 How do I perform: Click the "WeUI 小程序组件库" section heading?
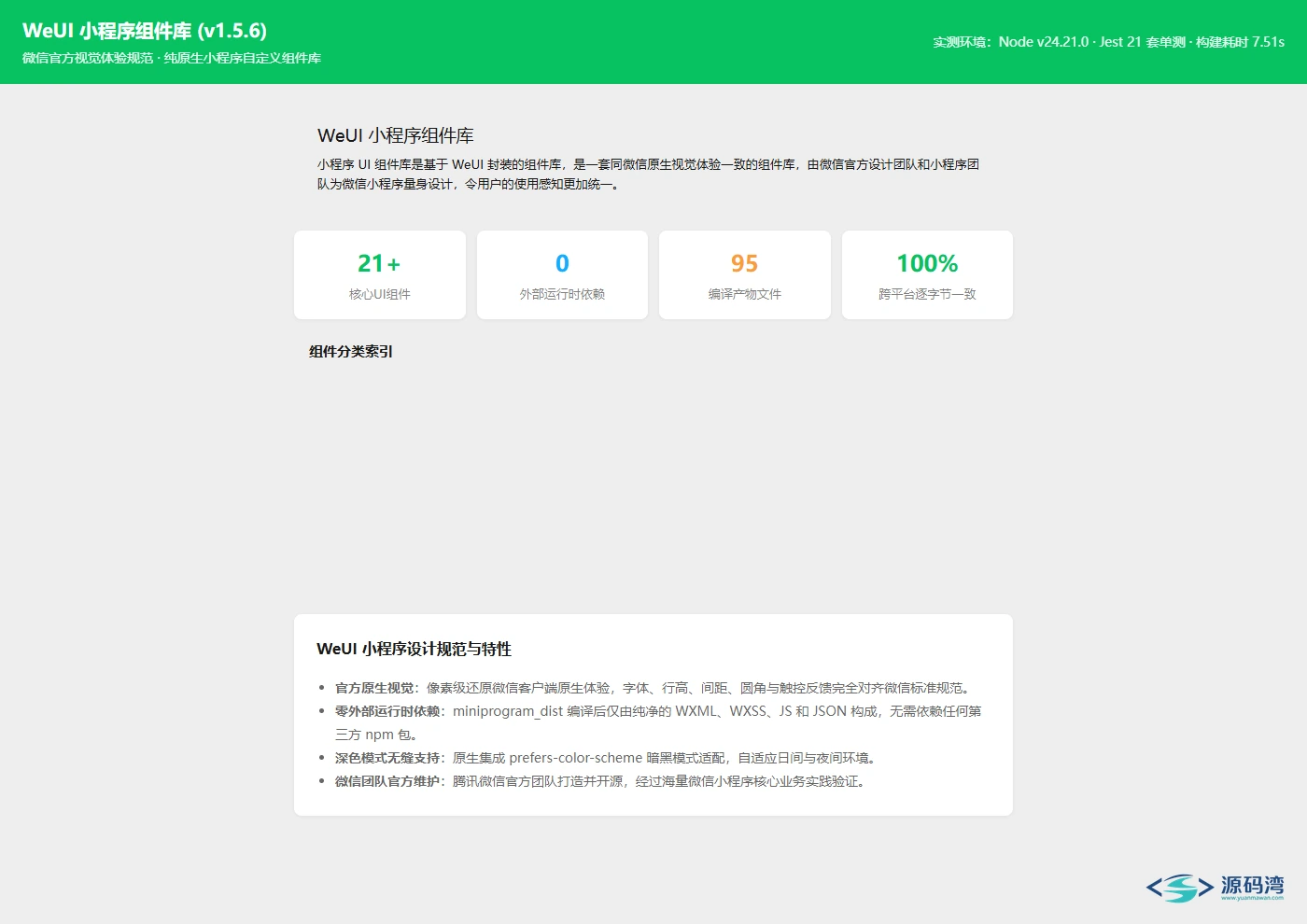(x=396, y=135)
